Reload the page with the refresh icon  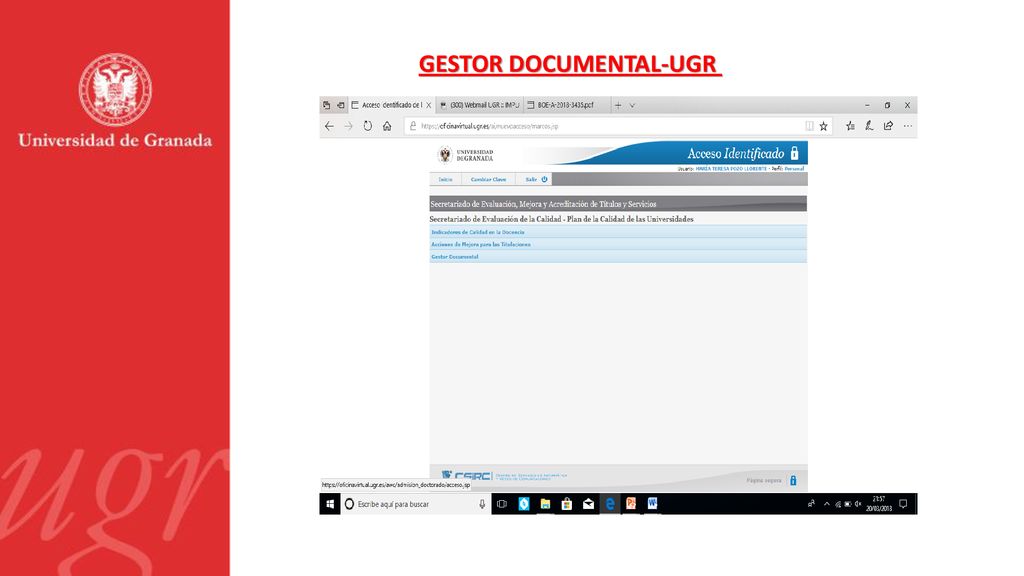[x=368, y=126]
